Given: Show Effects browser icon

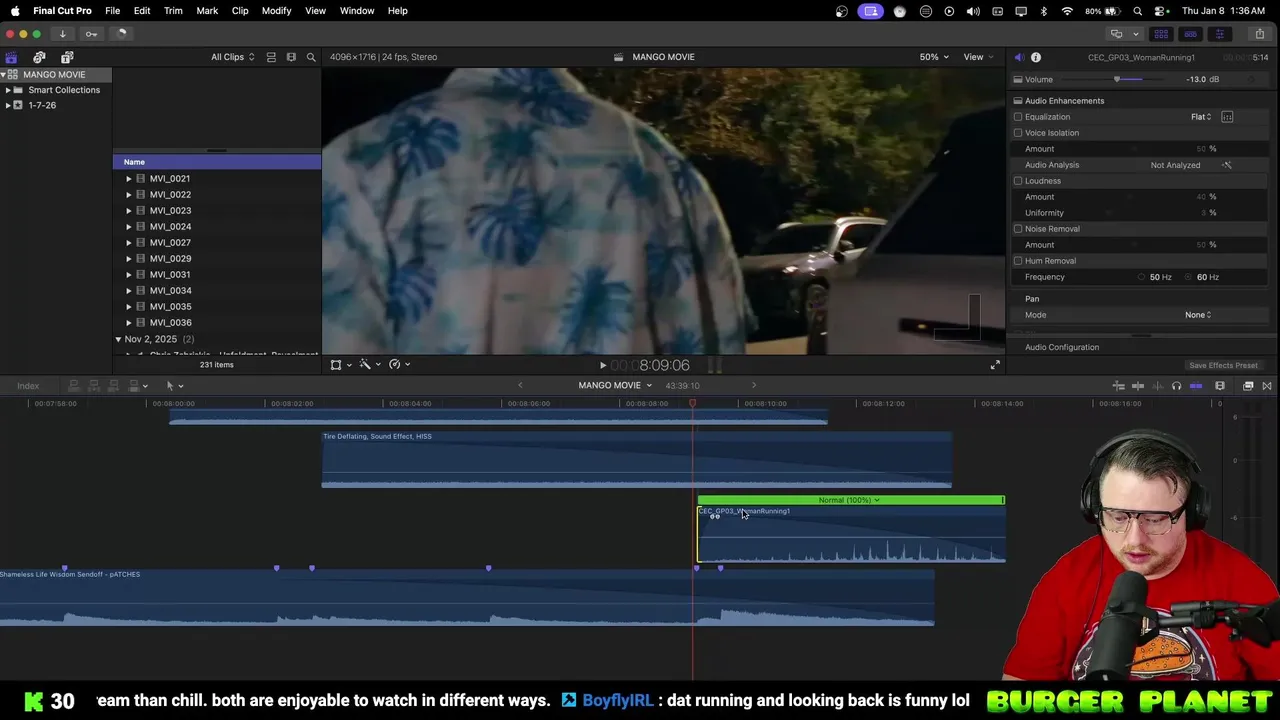Looking at the screenshot, I should 1248,386.
